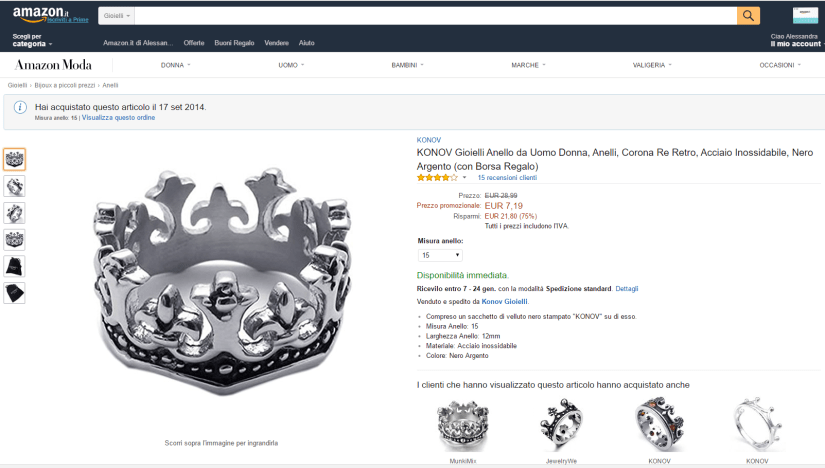Show the last black pouch thumbnail
The height and width of the screenshot is (468, 825).
[x=15, y=293]
